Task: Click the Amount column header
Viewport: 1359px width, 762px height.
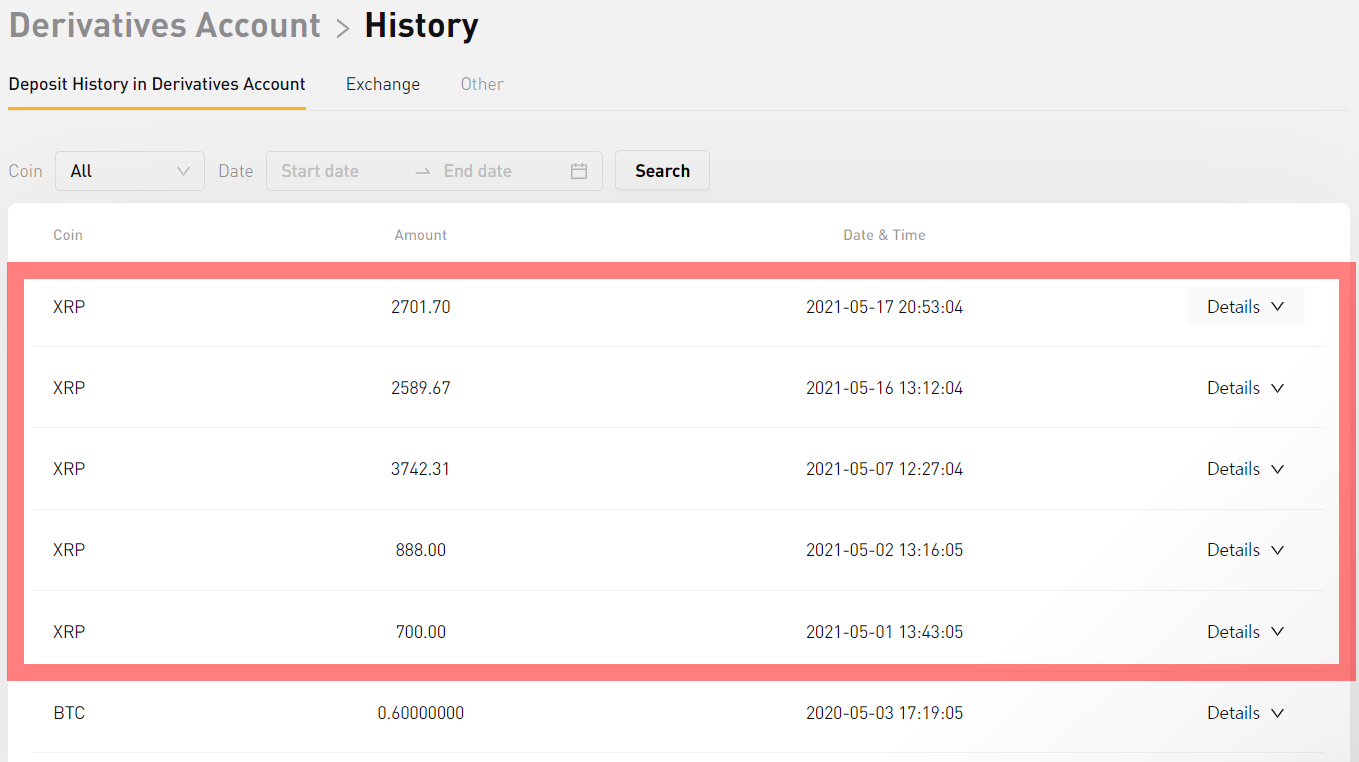Action: [x=421, y=235]
